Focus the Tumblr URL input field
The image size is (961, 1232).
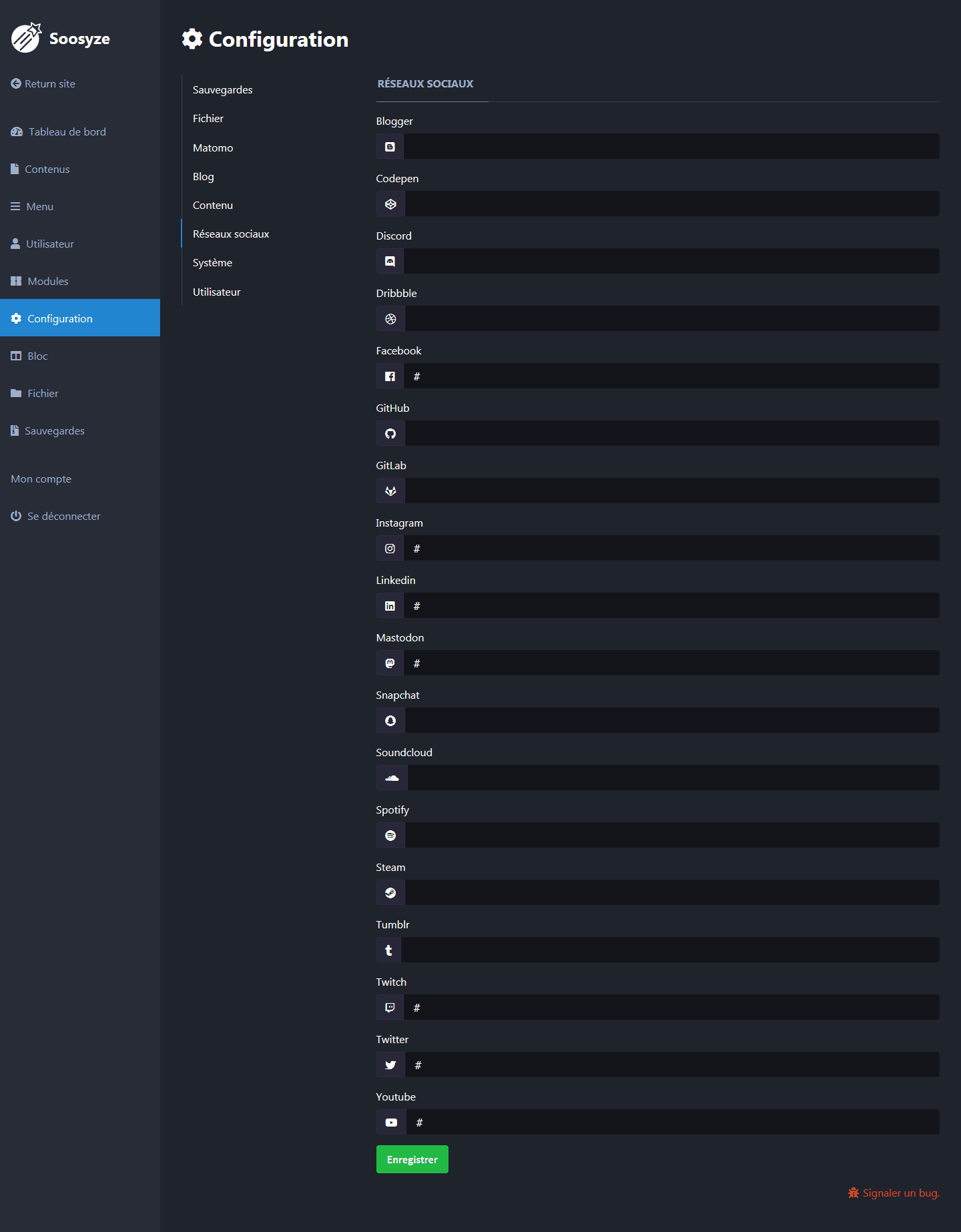pos(670,950)
